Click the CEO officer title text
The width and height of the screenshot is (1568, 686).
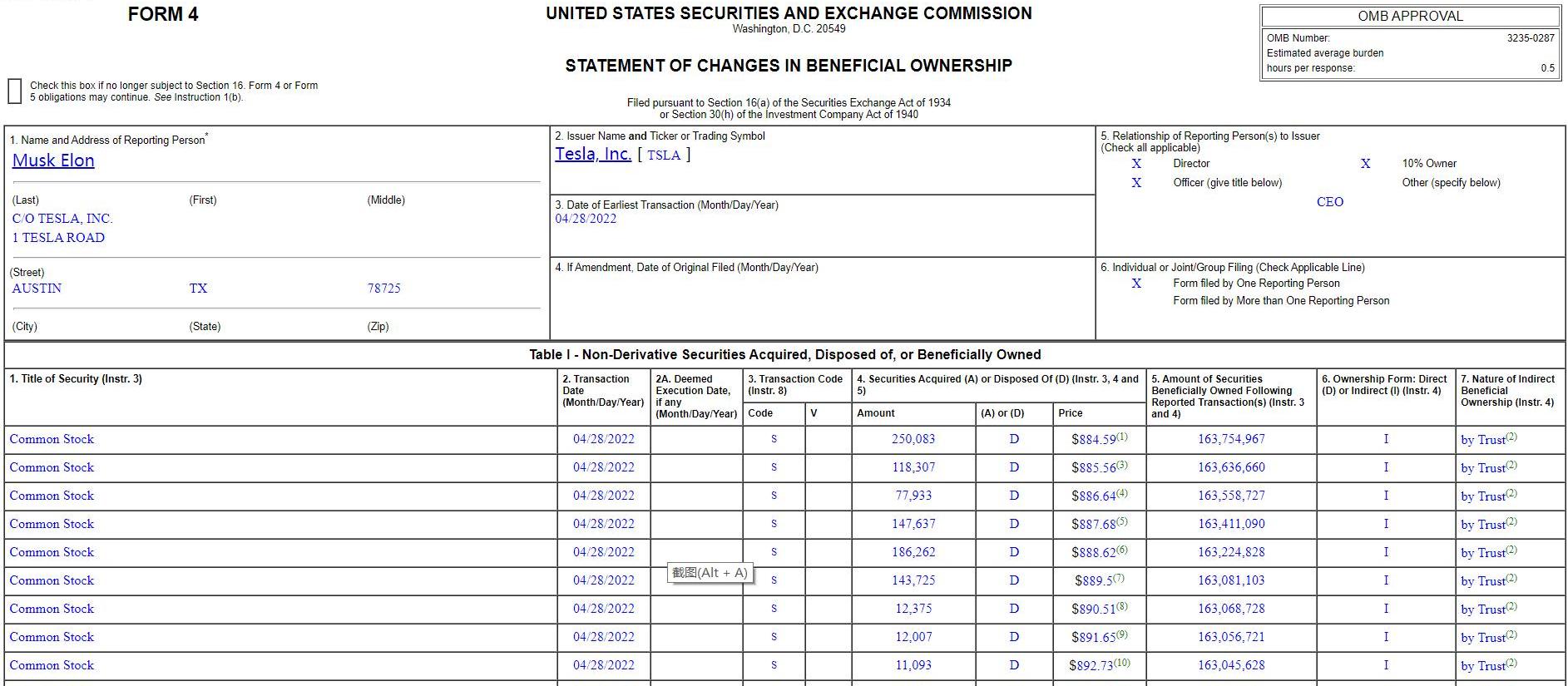1329,202
